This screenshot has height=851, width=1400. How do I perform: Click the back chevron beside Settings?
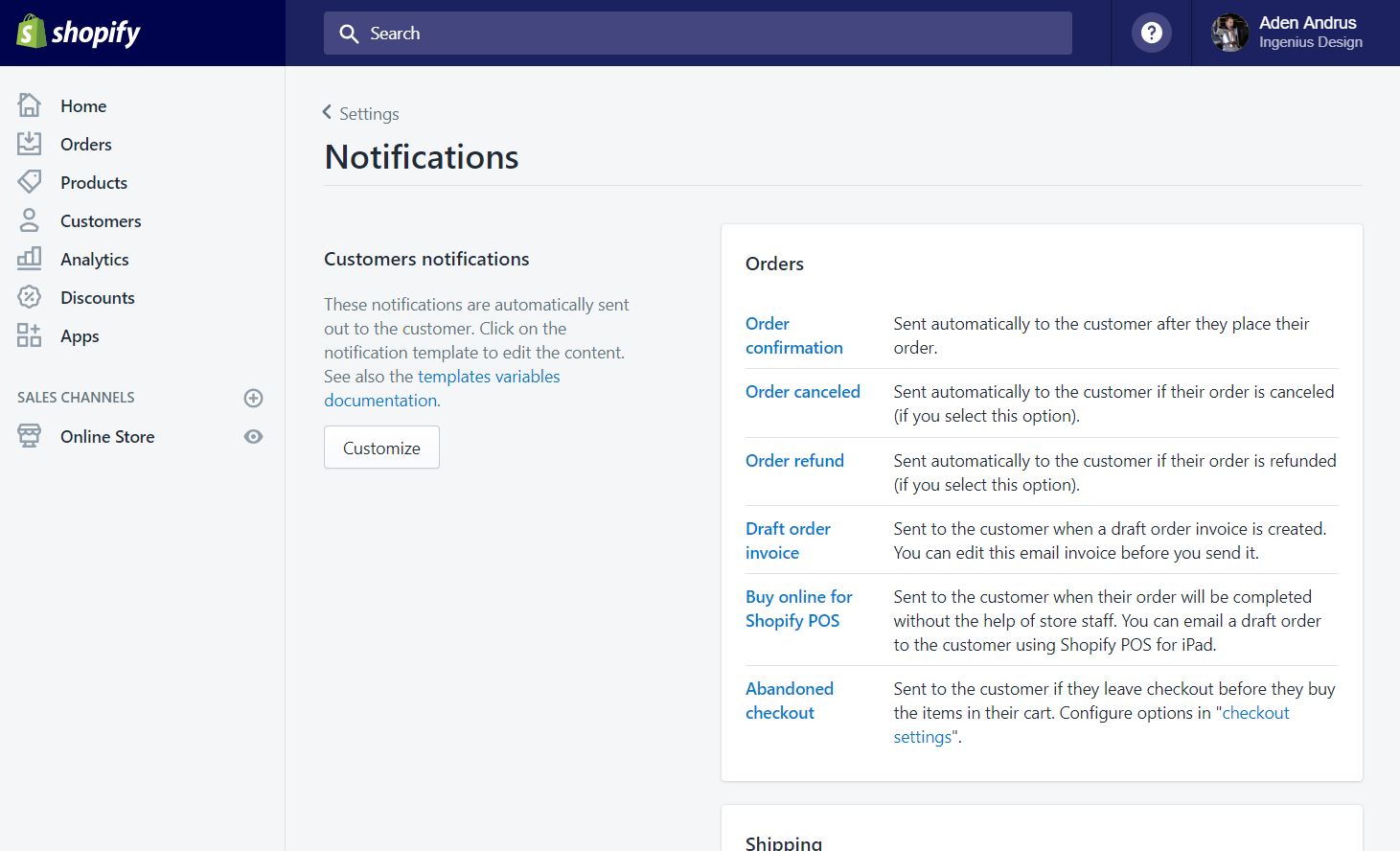[327, 112]
